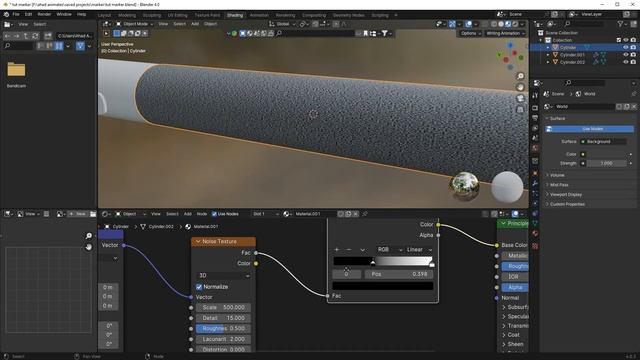
Task: Disable Cylinder.002 render camera icon
Action: tap(633, 62)
